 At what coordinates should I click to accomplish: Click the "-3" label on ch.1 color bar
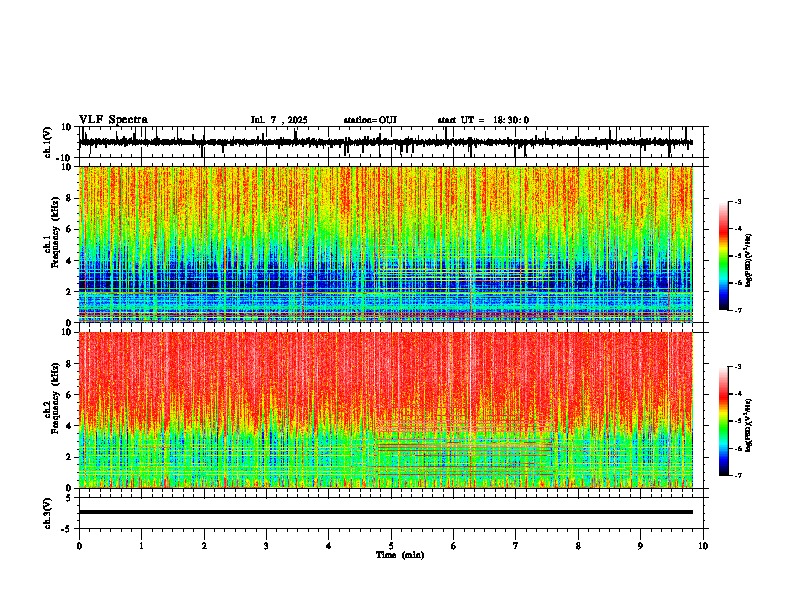[737, 201]
